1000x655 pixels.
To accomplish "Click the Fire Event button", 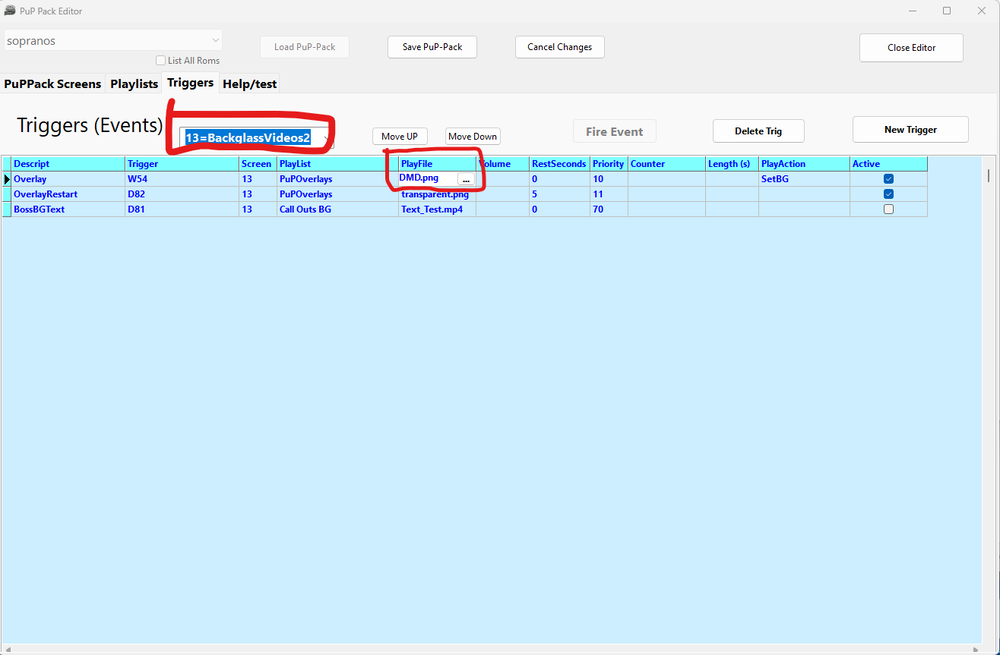I will click(615, 131).
